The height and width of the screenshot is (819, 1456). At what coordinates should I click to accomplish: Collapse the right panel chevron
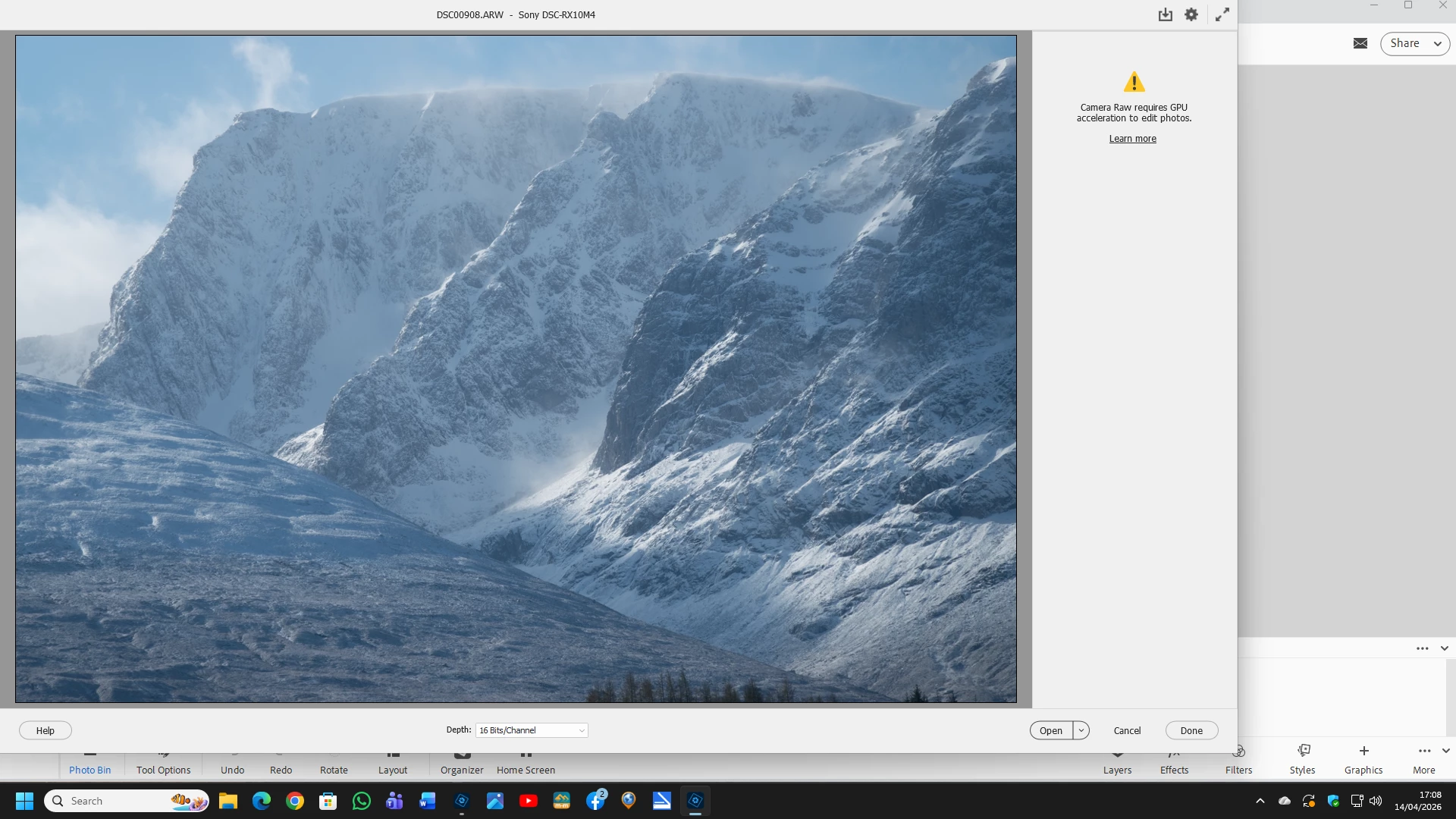coord(1445,648)
